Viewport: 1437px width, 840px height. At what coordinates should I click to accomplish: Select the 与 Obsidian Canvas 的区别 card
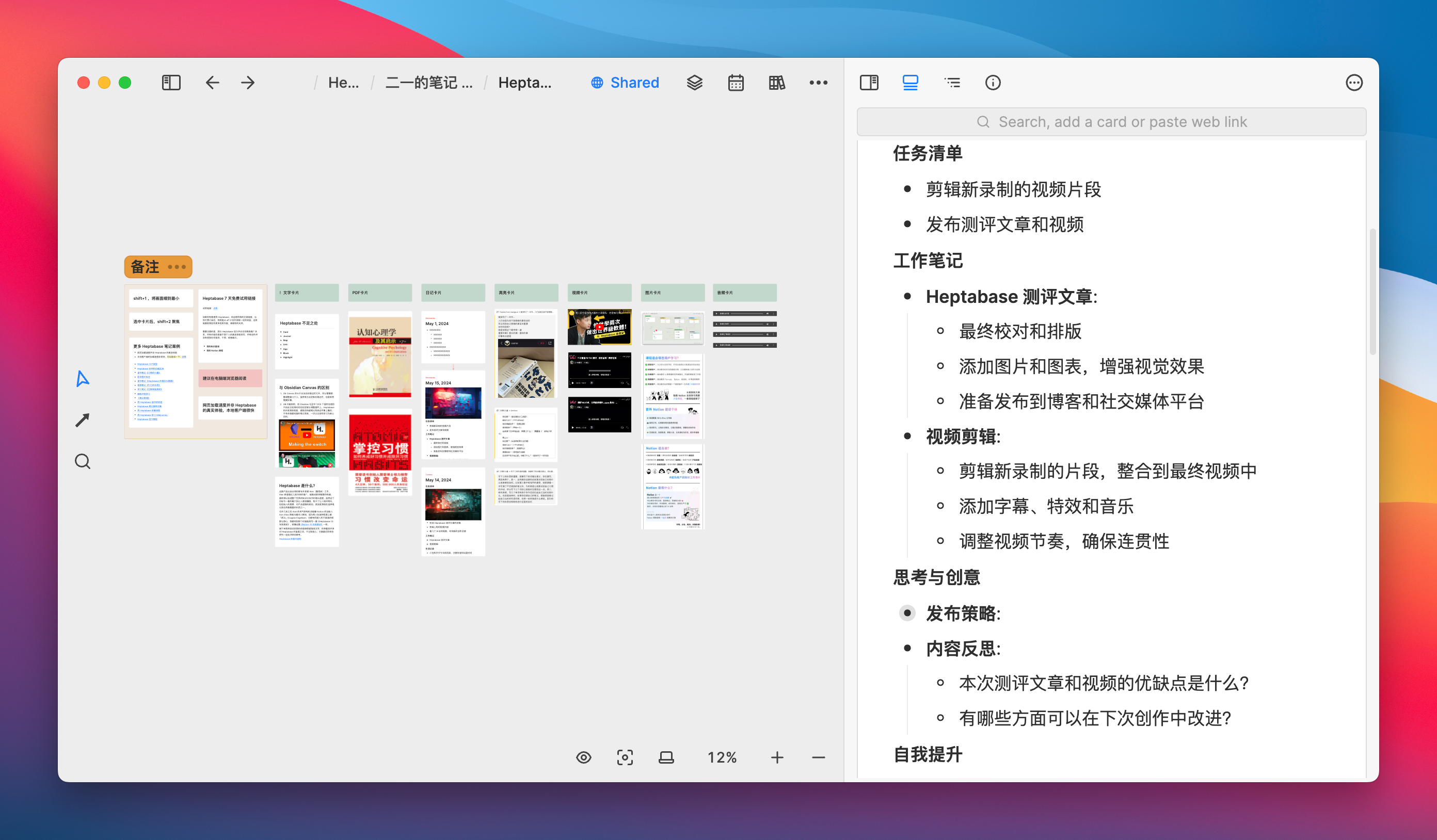tap(307, 424)
